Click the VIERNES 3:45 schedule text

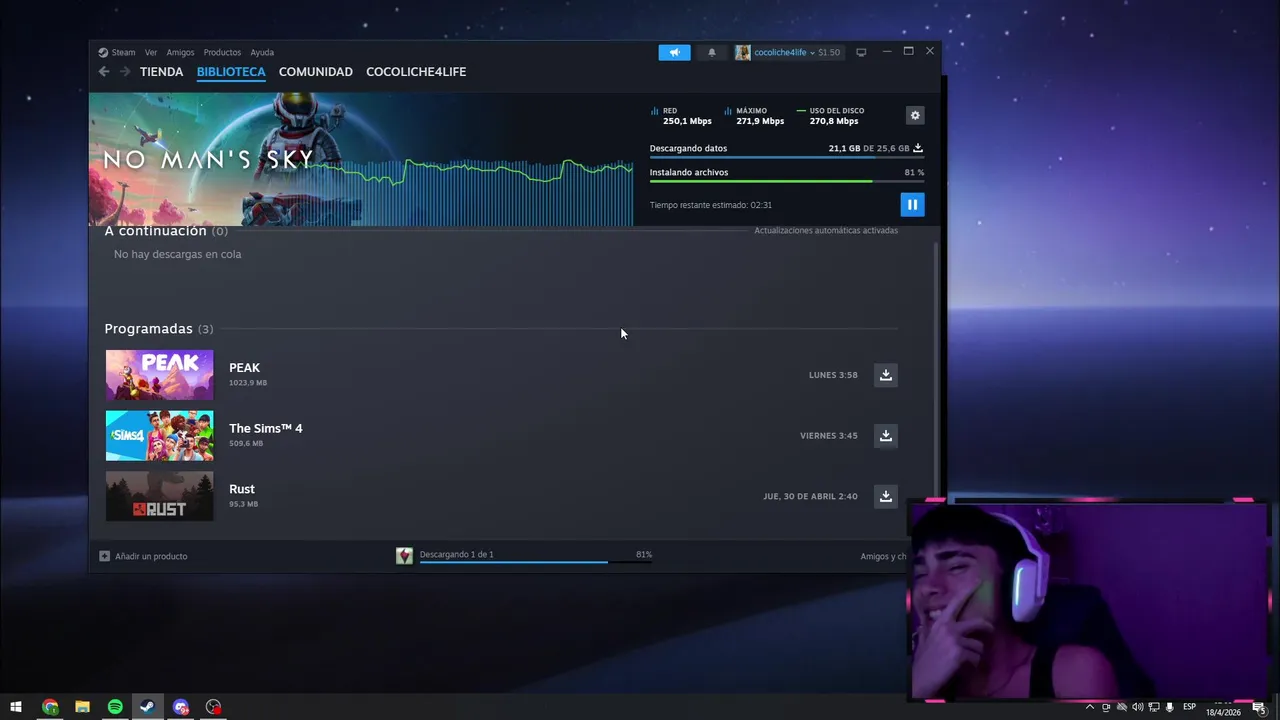click(829, 435)
